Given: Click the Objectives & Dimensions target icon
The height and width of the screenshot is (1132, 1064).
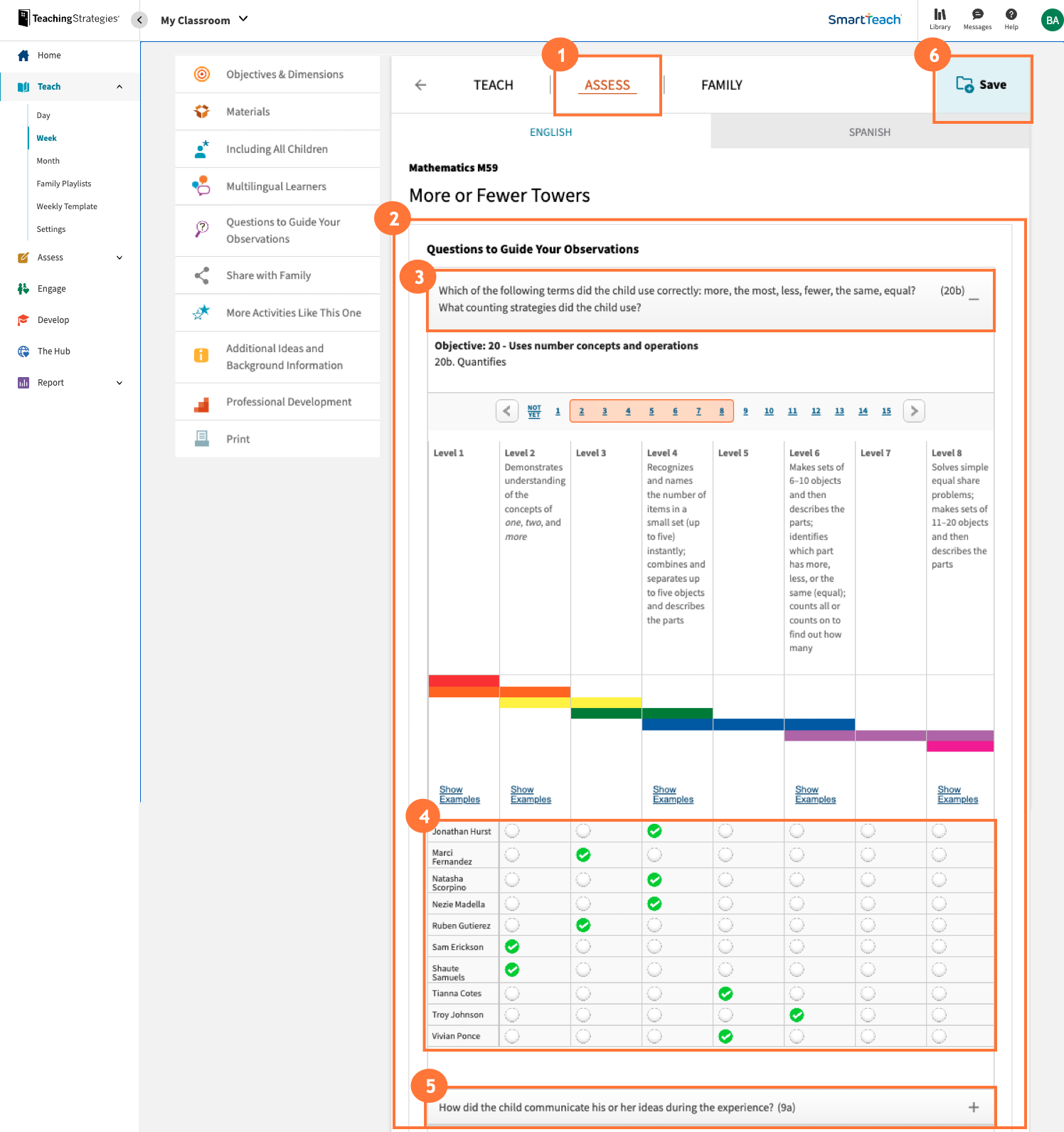Looking at the screenshot, I should pyautogui.click(x=202, y=74).
